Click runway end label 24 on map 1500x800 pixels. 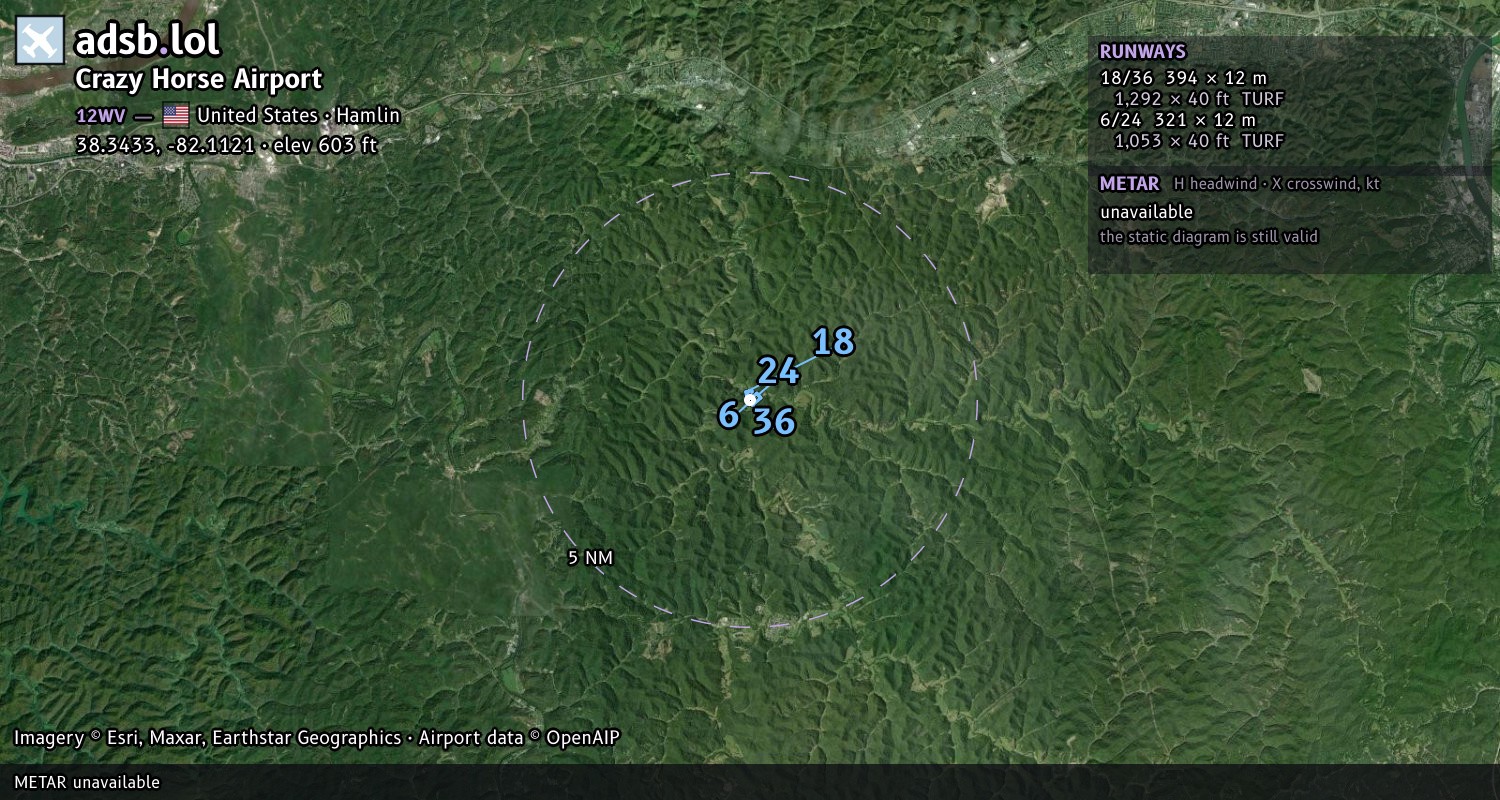point(778,371)
